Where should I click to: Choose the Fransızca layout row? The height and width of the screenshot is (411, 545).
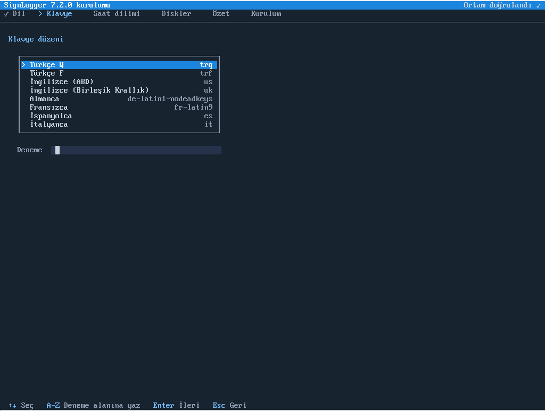119,107
